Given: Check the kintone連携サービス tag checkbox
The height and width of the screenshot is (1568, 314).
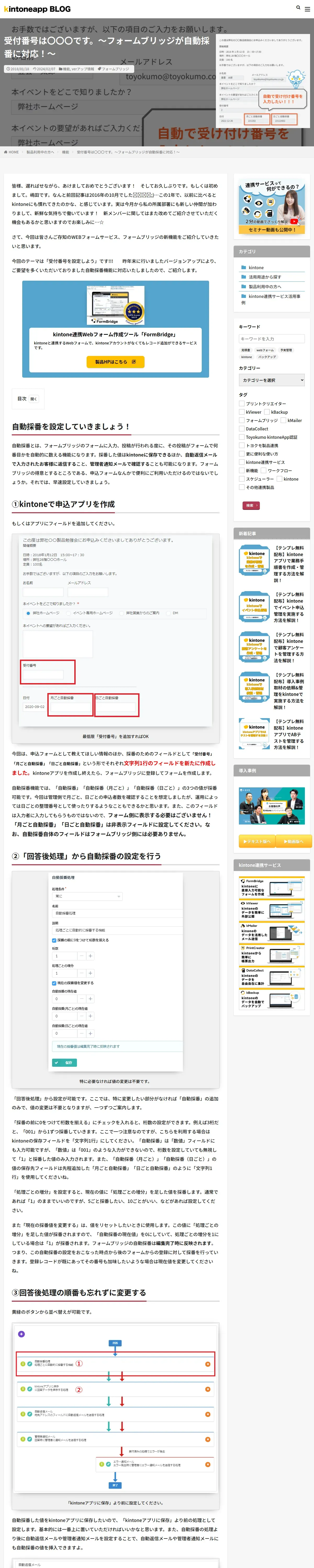Looking at the screenshot, I should [242, 462].
